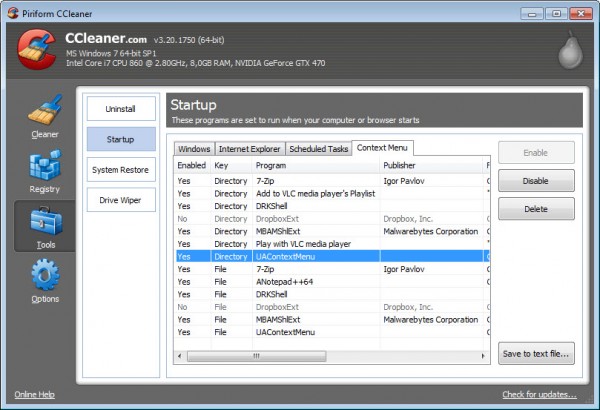The image size is (600, 410).
Task: Click the Piriform pear icon
Action: 571,51
